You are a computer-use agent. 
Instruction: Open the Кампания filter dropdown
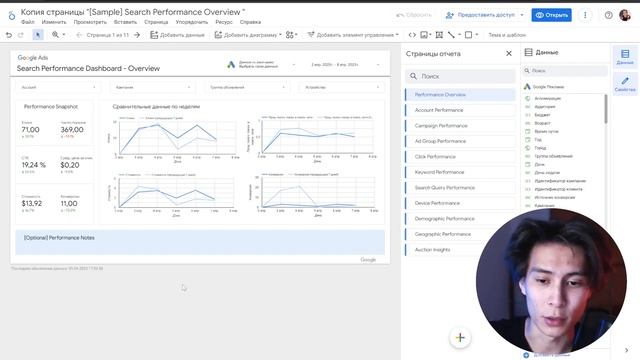tap(153, 87)
